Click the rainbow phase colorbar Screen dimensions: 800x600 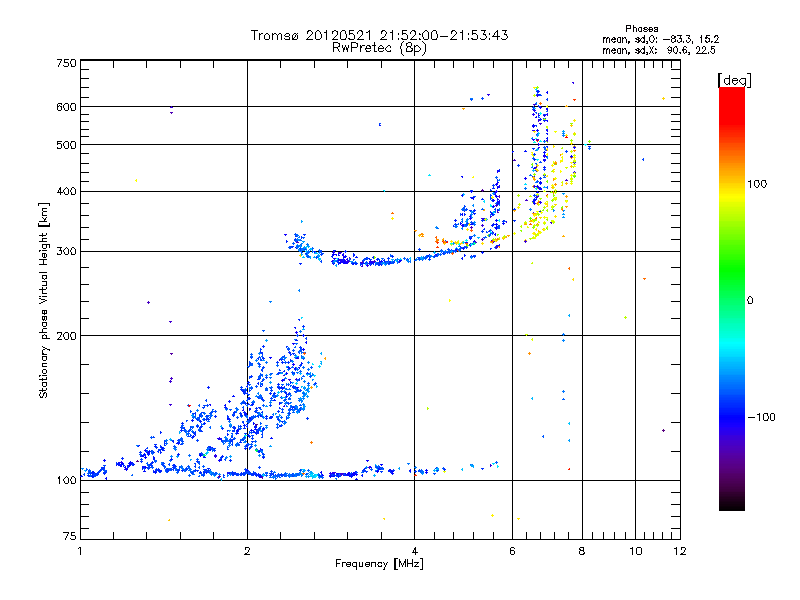point(732,299)
